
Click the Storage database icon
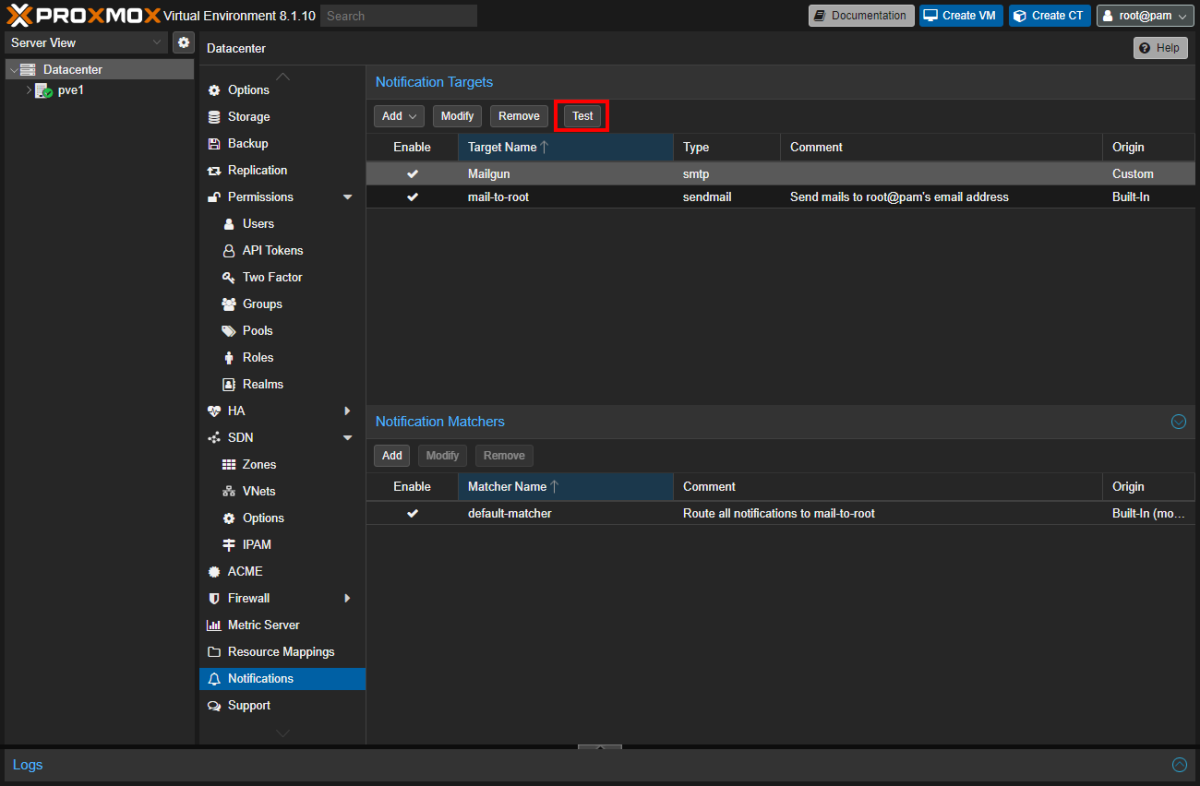(x=213, y=117)
